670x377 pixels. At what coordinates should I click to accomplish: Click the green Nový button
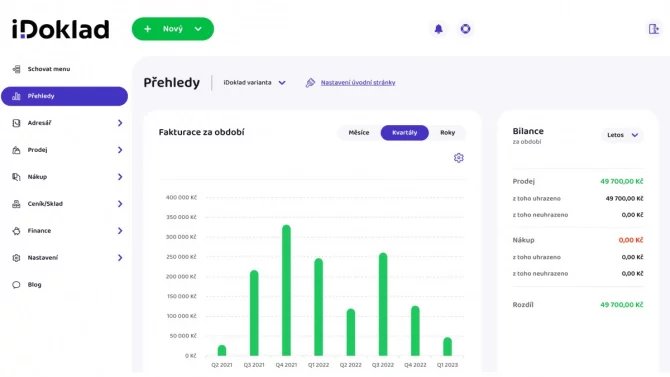pyautogui.click(x=173, y=29)
